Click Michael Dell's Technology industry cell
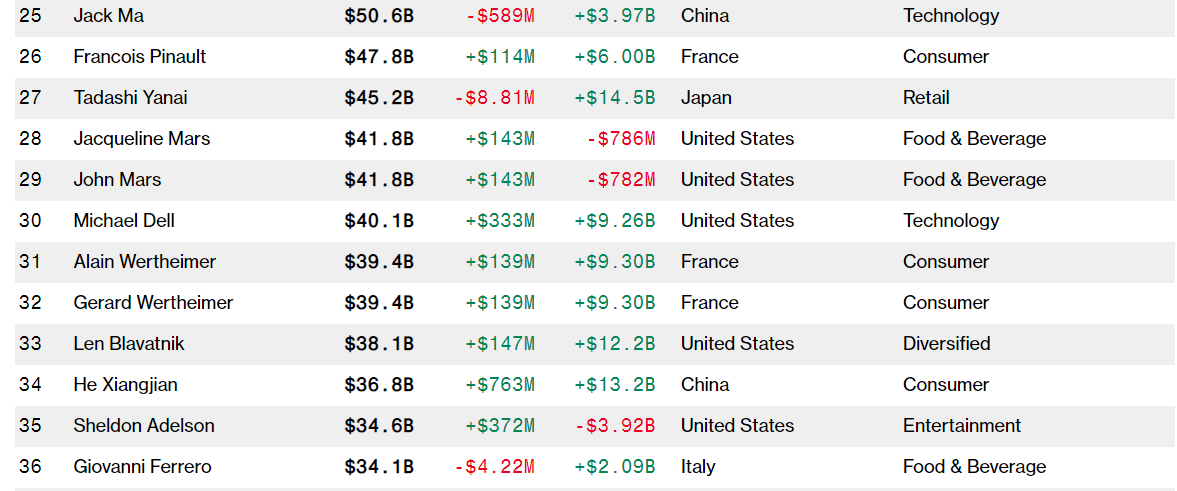1177x491 pixels. click(950, 221)
